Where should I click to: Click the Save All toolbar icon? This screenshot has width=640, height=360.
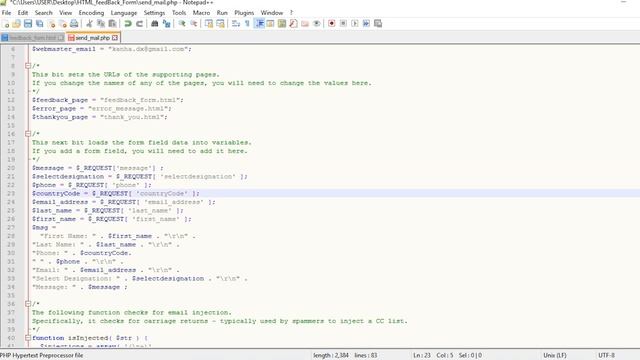pos(40,24)
